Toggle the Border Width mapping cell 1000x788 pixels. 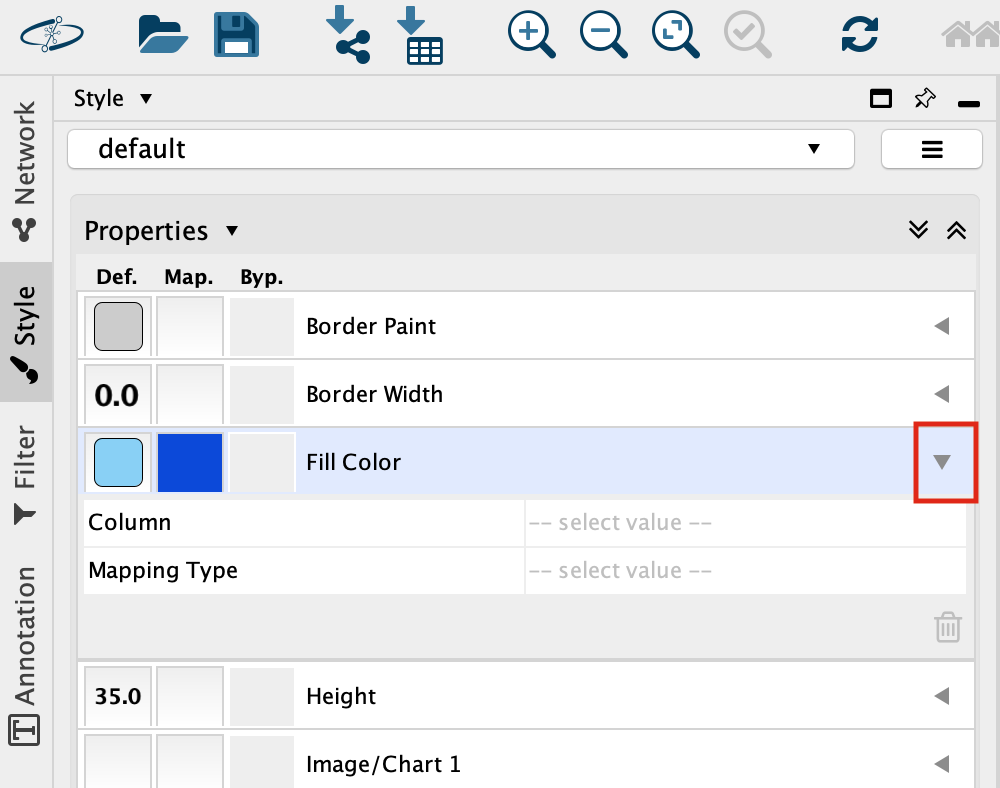(x=190, y=394)
